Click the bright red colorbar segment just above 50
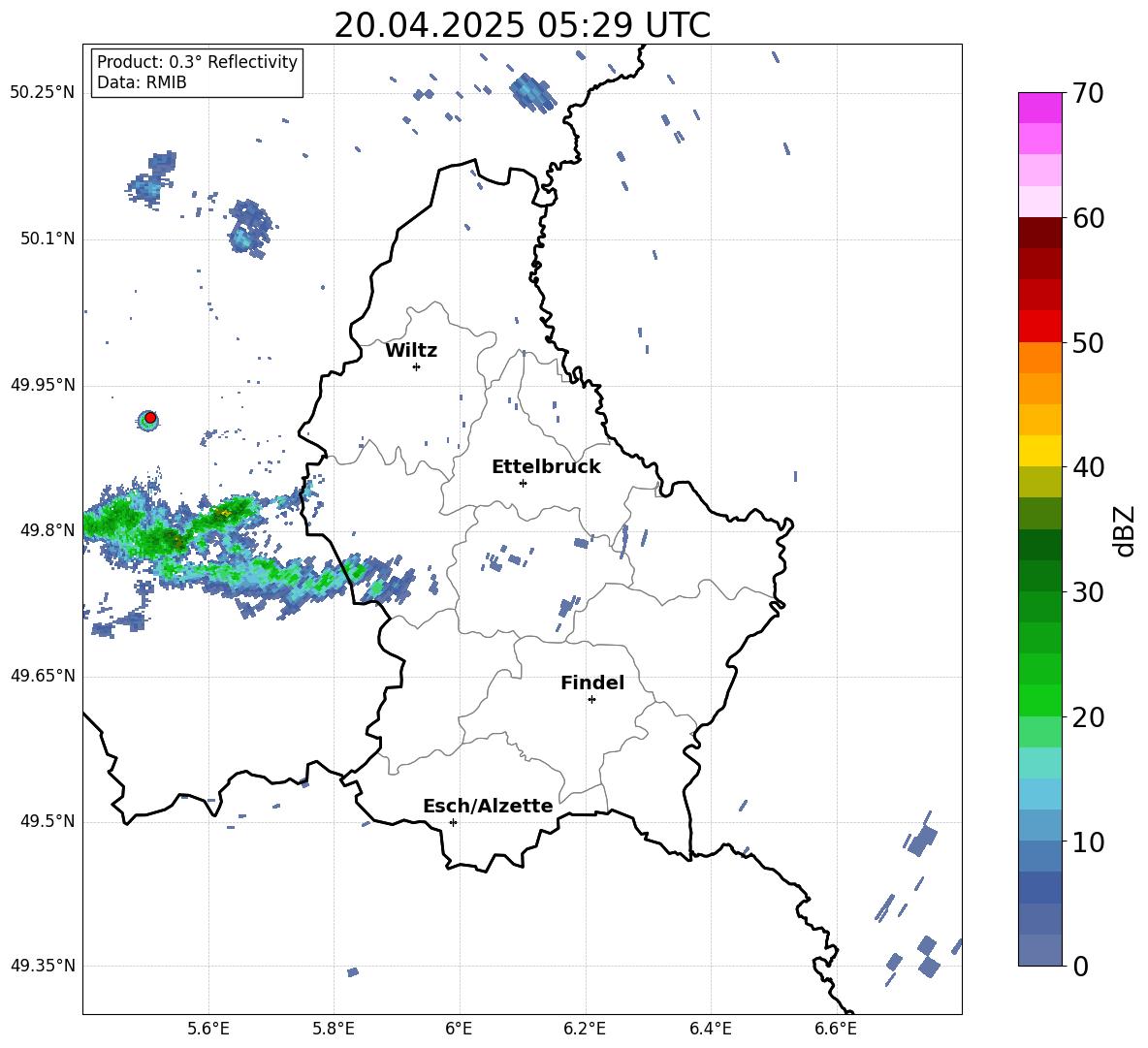Image resolution: width=1148 pixels, height=1048 pixels. pos(1039,327)
